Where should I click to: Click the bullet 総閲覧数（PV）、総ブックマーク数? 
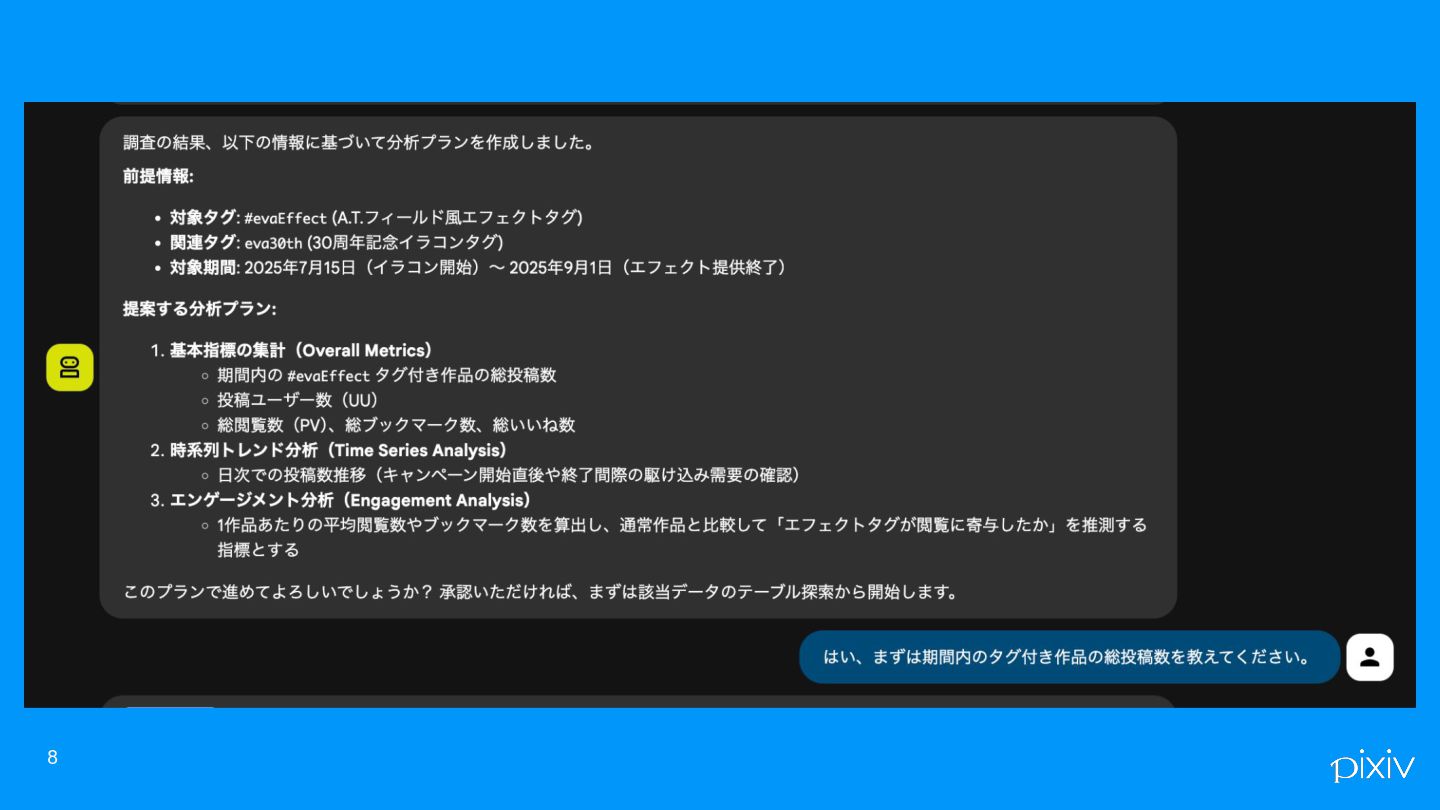click(x=396, y=425)
